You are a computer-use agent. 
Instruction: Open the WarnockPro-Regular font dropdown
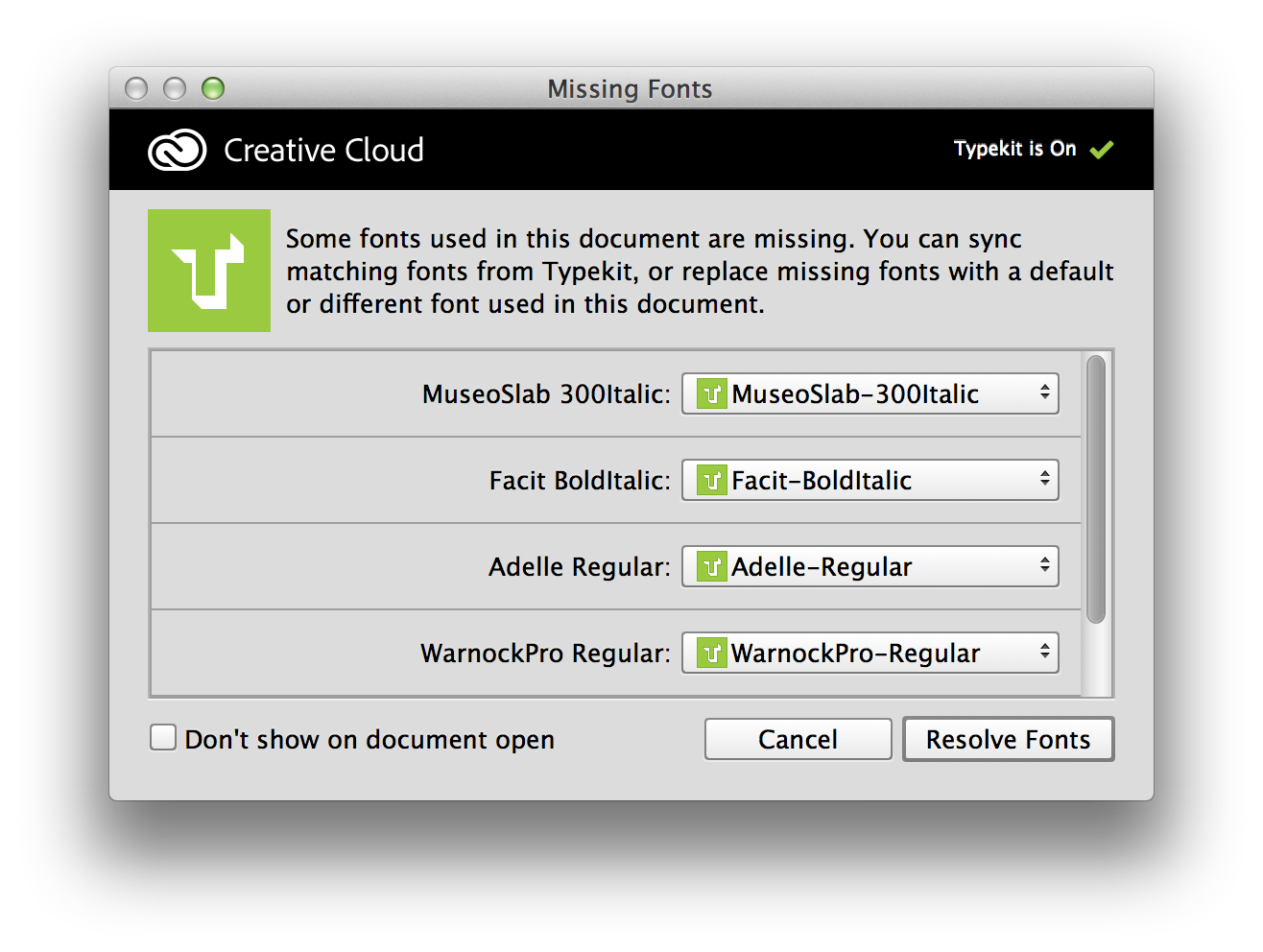(870, 653)
